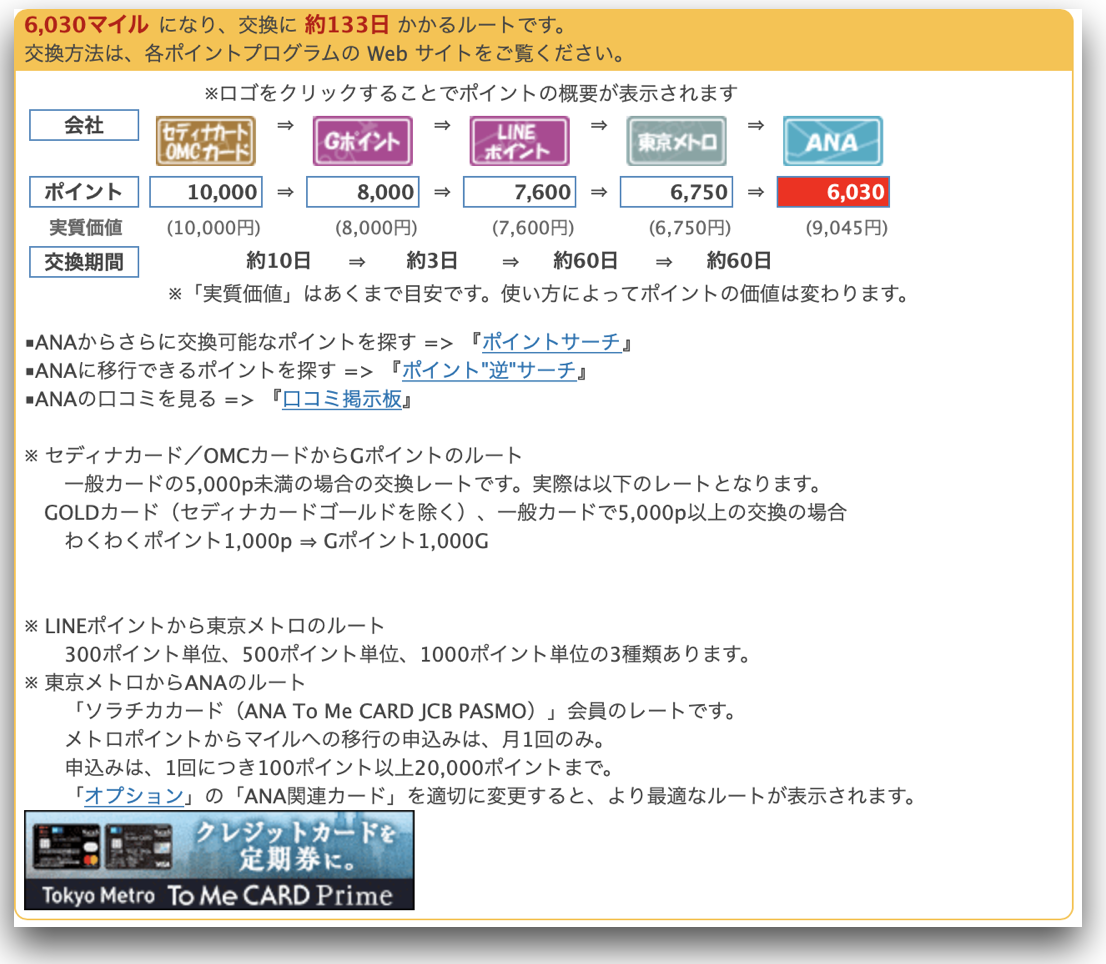Click the オプション link

[134, 795]
